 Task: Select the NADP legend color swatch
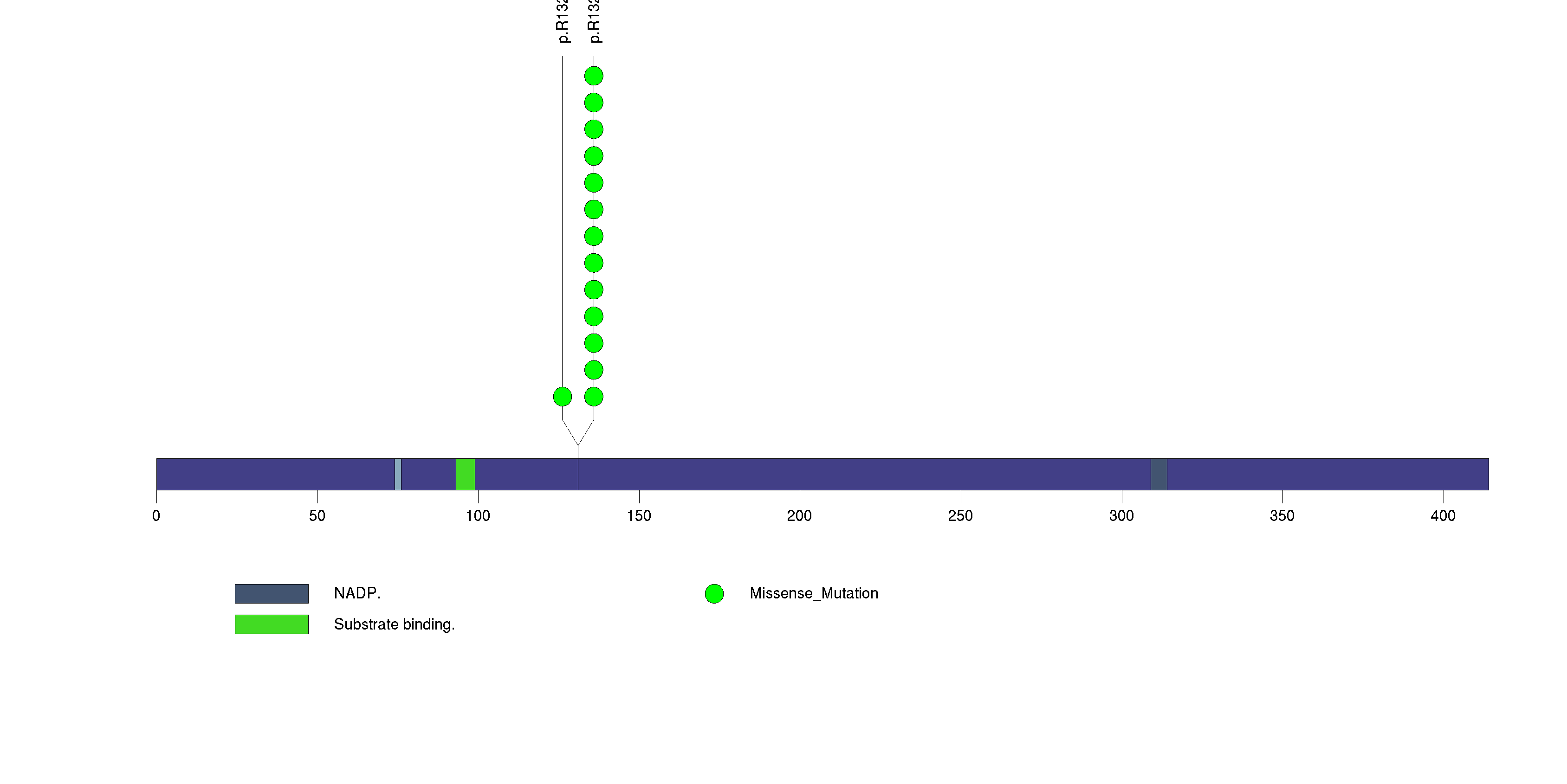pos(272,594)
